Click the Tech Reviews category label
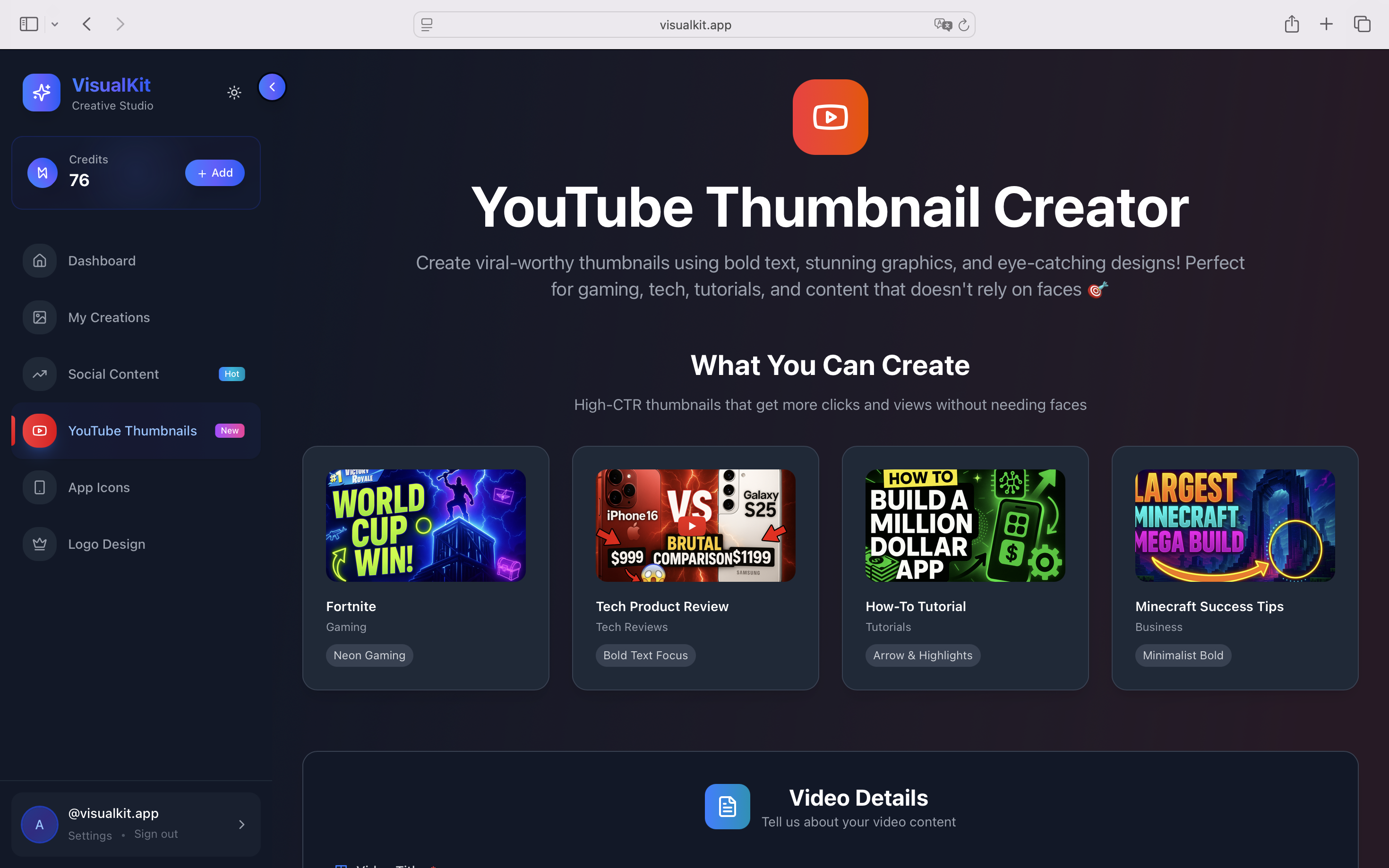Viewport: 1389px width, 868px height. click(632, 627)
